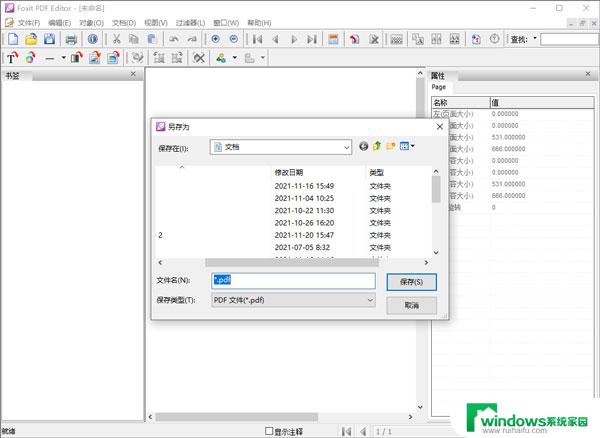Image resolution: width=600 pixels, height=438 pixels.
Task: Click the red curved arrow toolbar icon
Action: [x=354, y=39]
